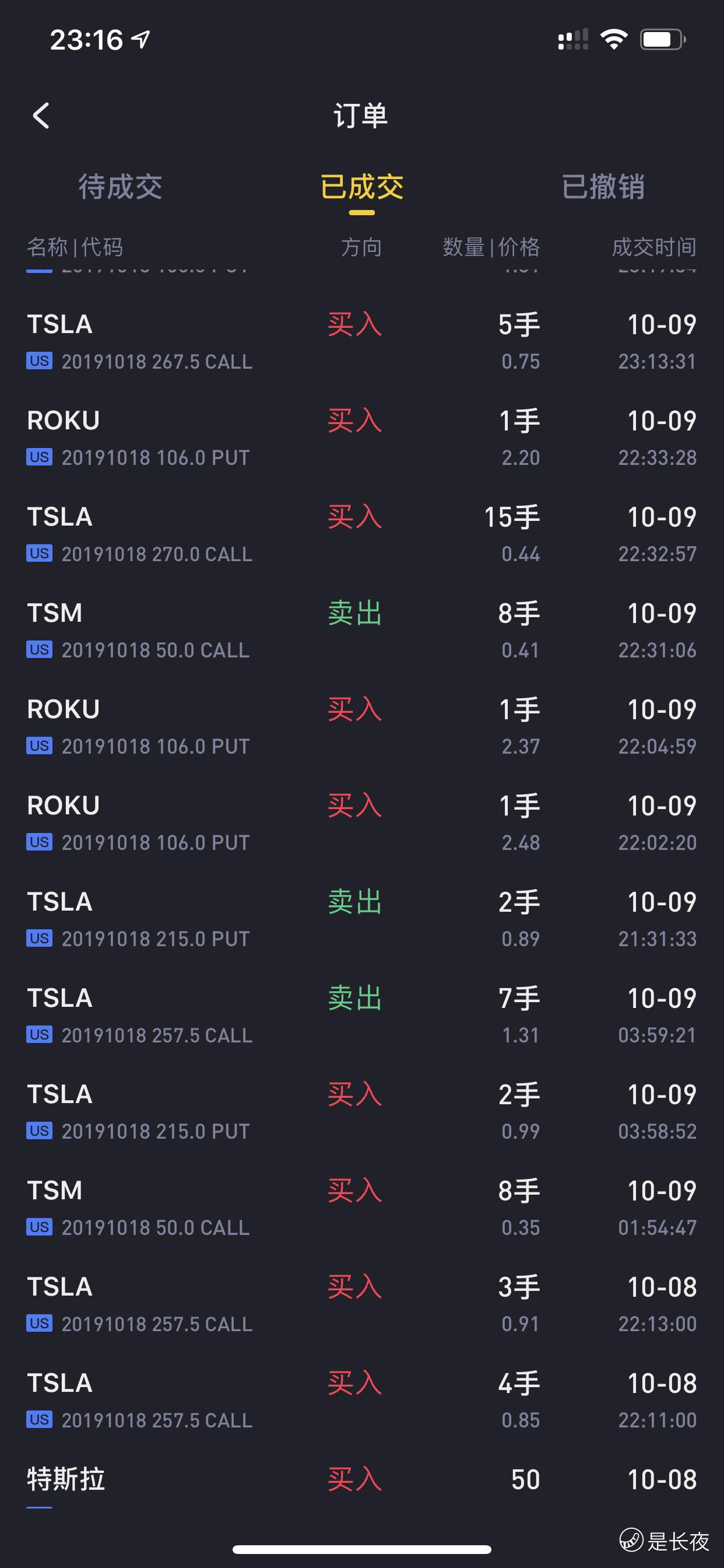Switch to the 待成交 tab
Screen dimensions: 724x1568
[x=120, y=187]
